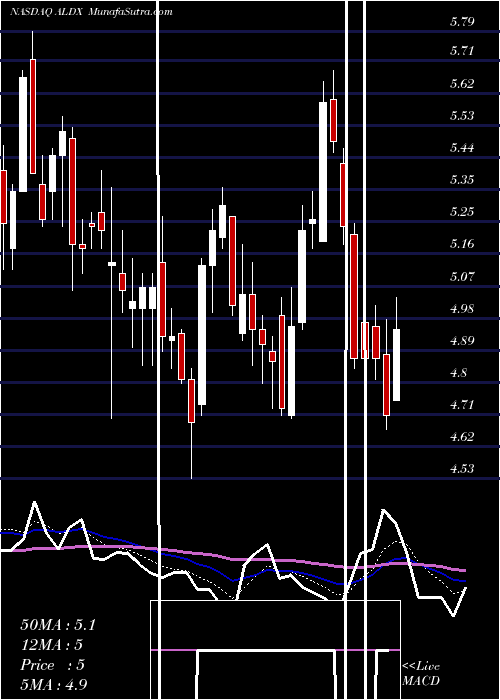Click the 4.62 price axis label

coord(462,436)
